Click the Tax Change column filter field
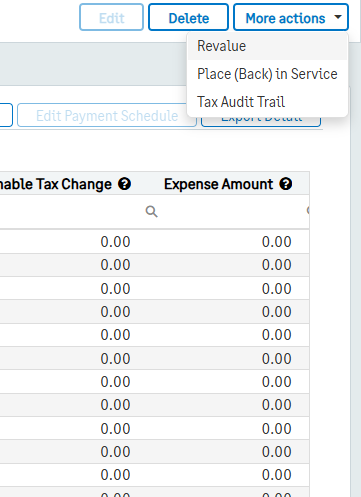Image resolution: width=361 pixels, height=497 pixels. click(x=72, y=211)
